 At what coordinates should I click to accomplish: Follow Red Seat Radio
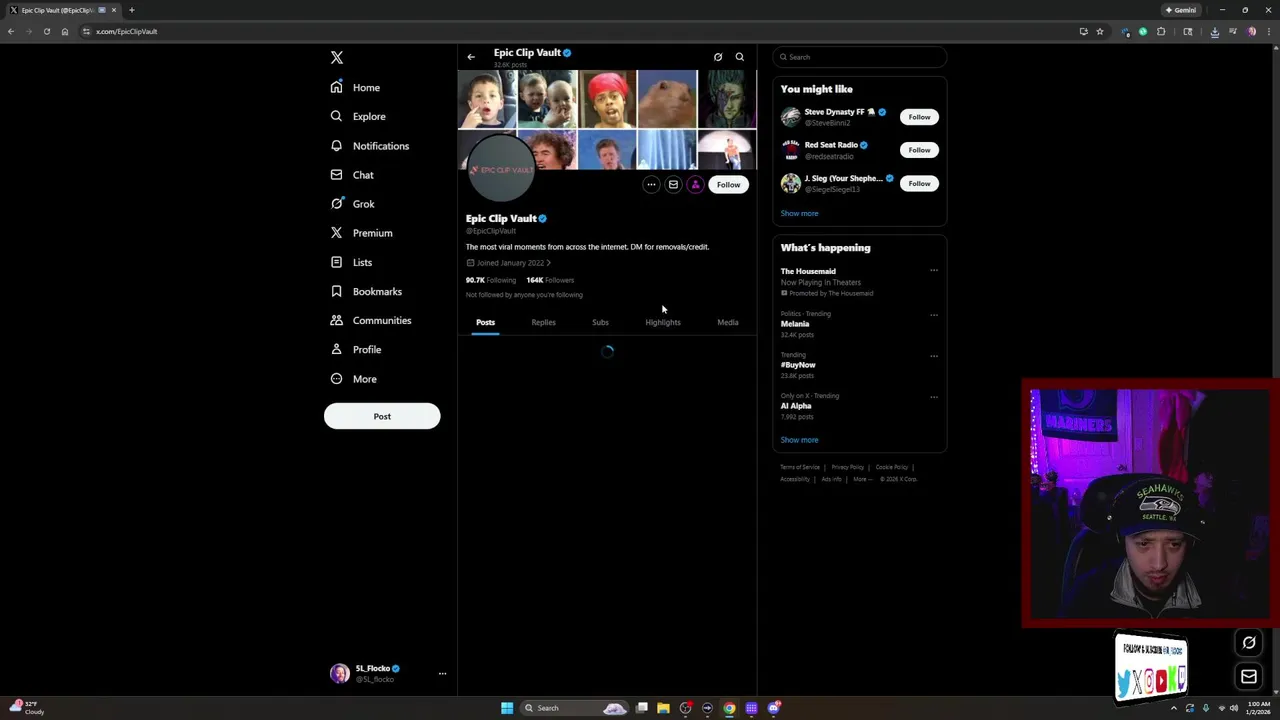pos(919,150)
